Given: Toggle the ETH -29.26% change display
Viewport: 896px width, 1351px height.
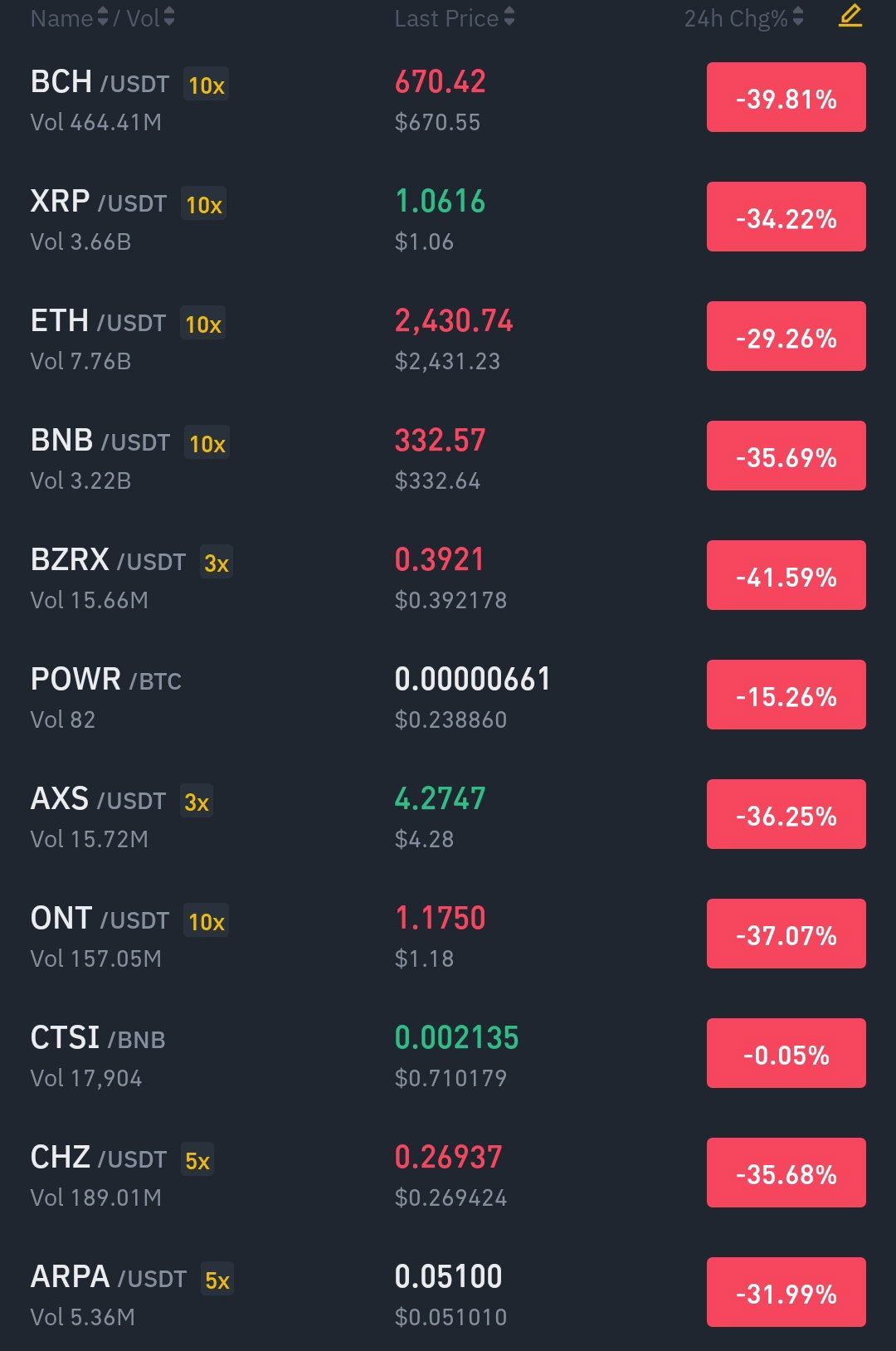Looking at the screenshot, I should 786,336.
